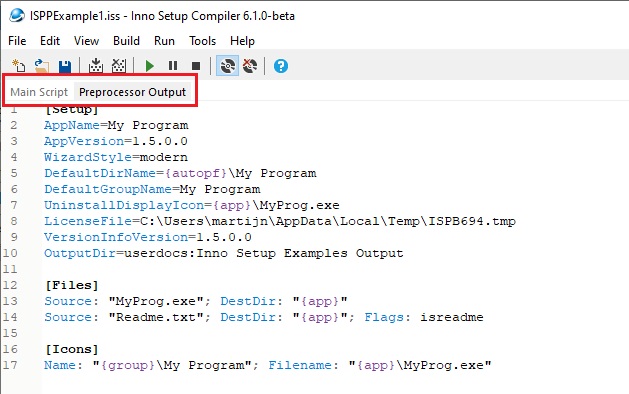The image size is (629, 394).
Task: Click line number 13 in gutter
Action: point(10,301)
